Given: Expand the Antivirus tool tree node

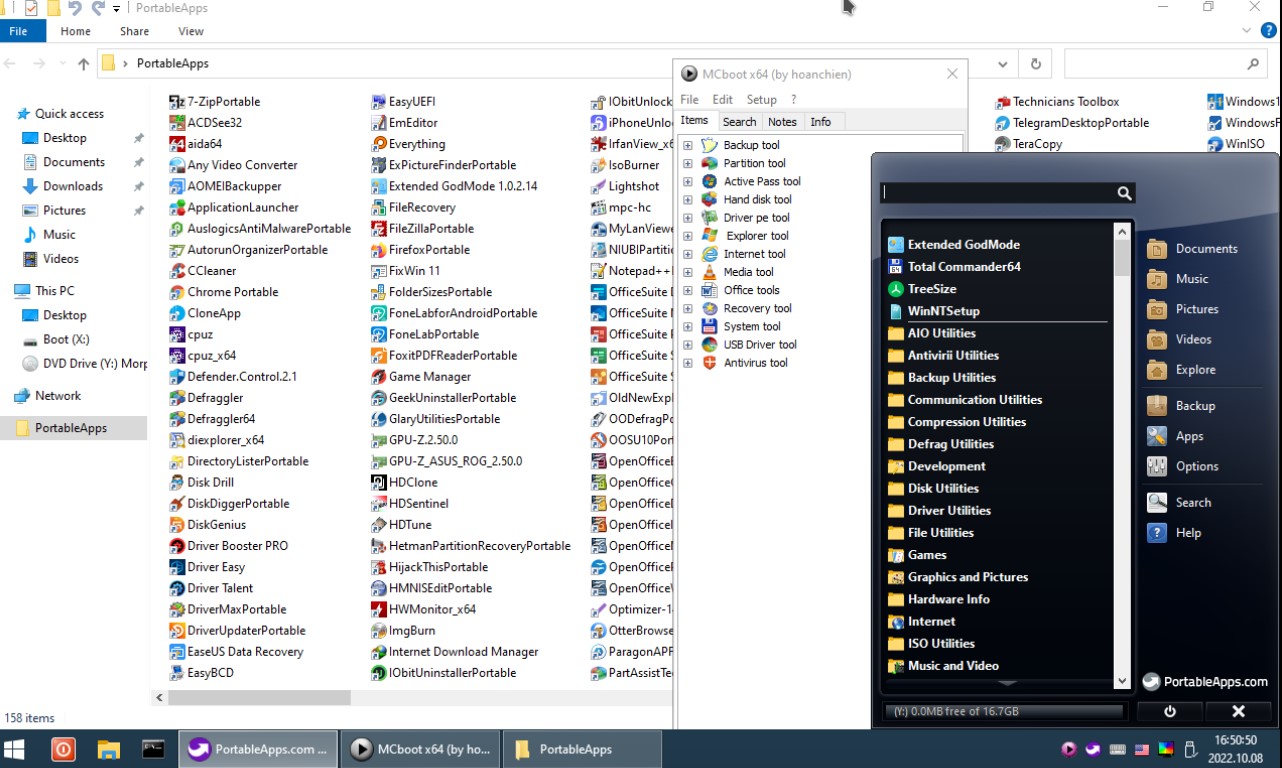Looking at the screenshot, I should tap(688, 363).
